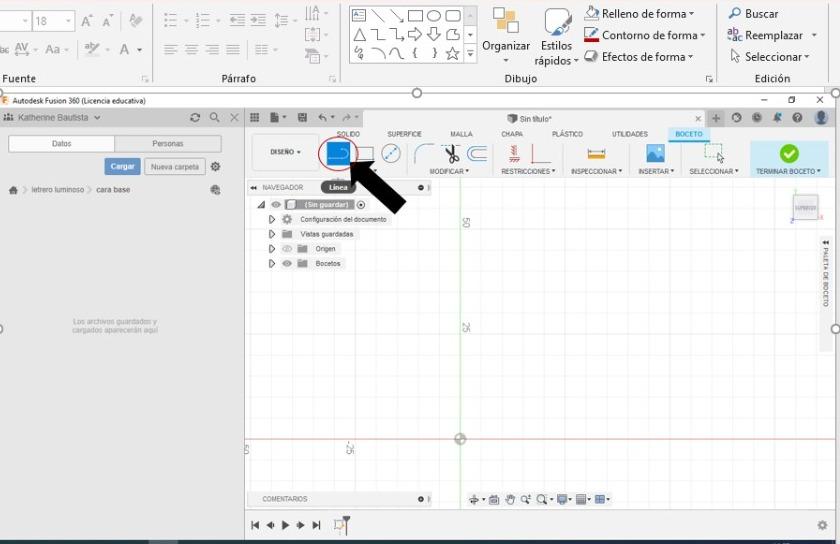This screenshot has width=840, height=544.
Task: Open the SELECCIONAR dropdown in Fusion
Action: [714, 172]
